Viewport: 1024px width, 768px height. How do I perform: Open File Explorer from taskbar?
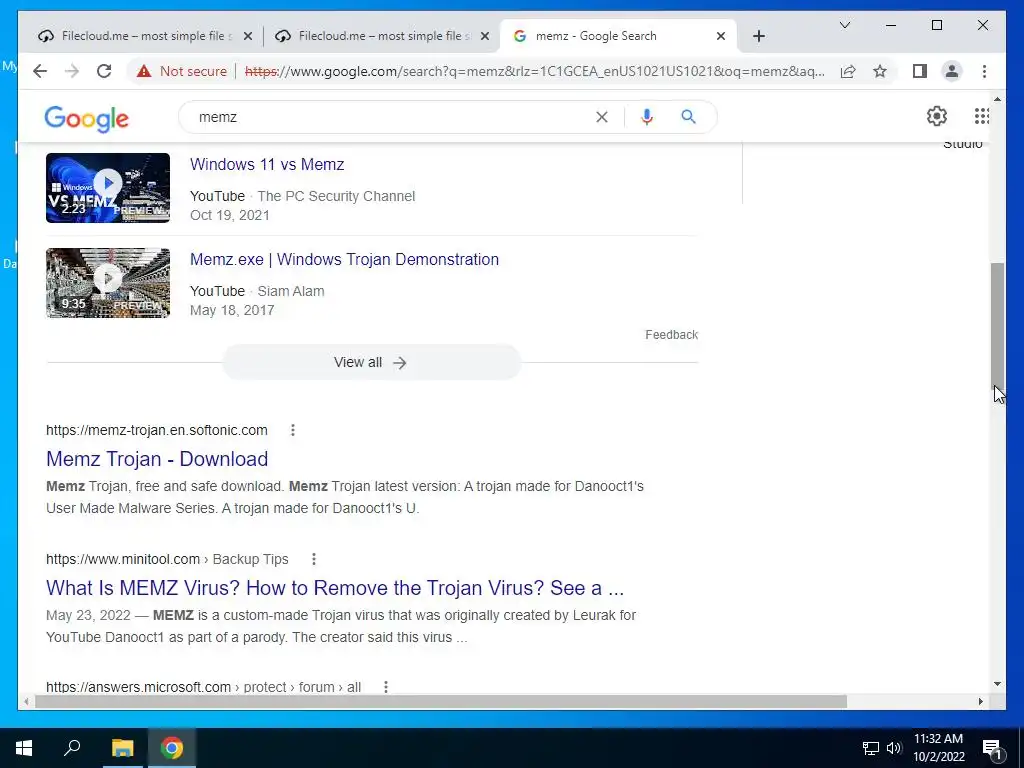pyautogui.click(x=122, y=748)
